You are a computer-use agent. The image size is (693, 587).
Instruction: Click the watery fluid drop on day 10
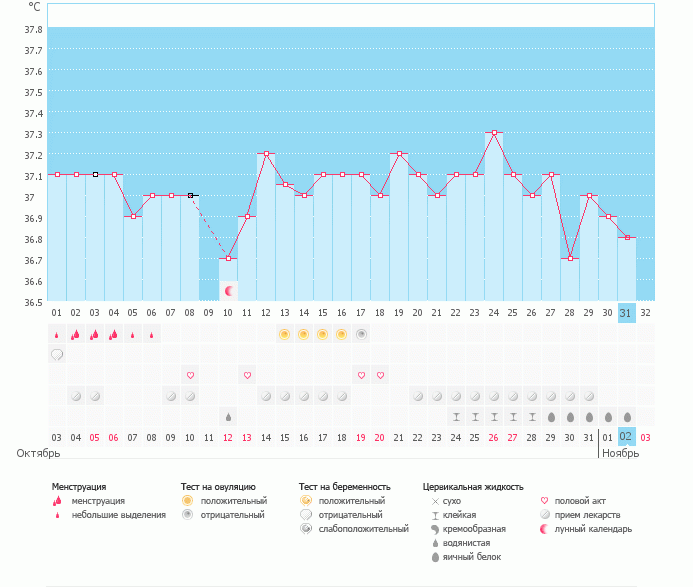(x=229, y=417)
